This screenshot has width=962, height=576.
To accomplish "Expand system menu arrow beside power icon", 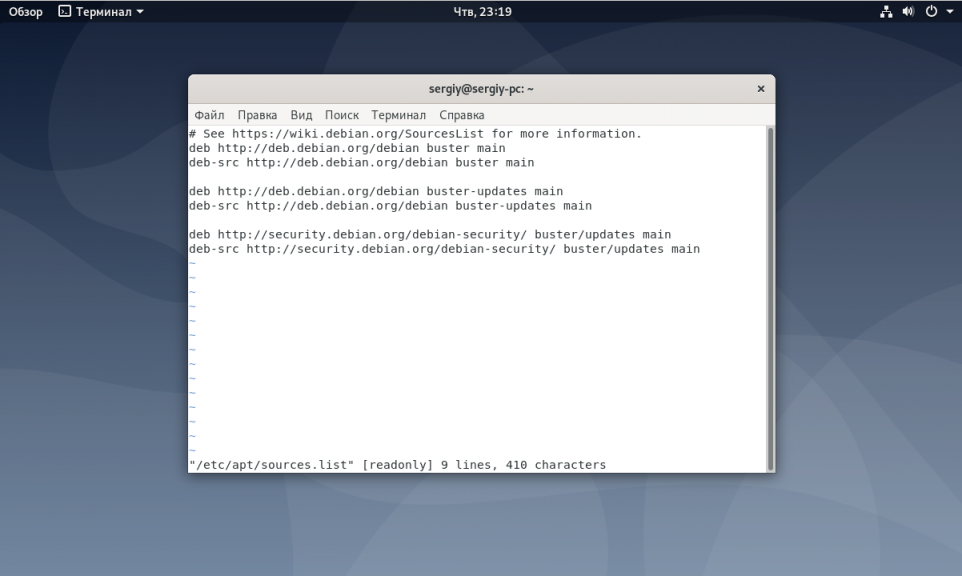I will tap(950, 12).
